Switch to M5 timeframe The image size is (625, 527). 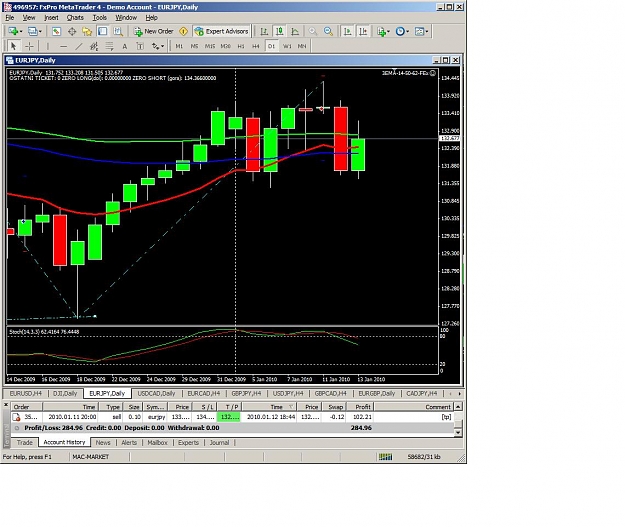point(194,46)
